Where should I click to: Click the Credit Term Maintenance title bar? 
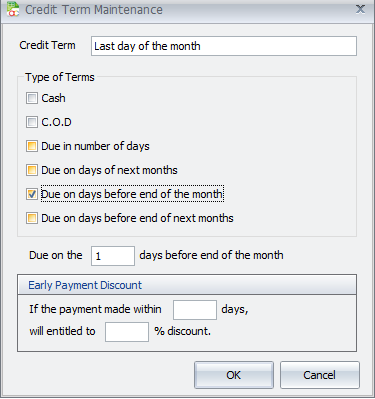(x=187, y=10)
